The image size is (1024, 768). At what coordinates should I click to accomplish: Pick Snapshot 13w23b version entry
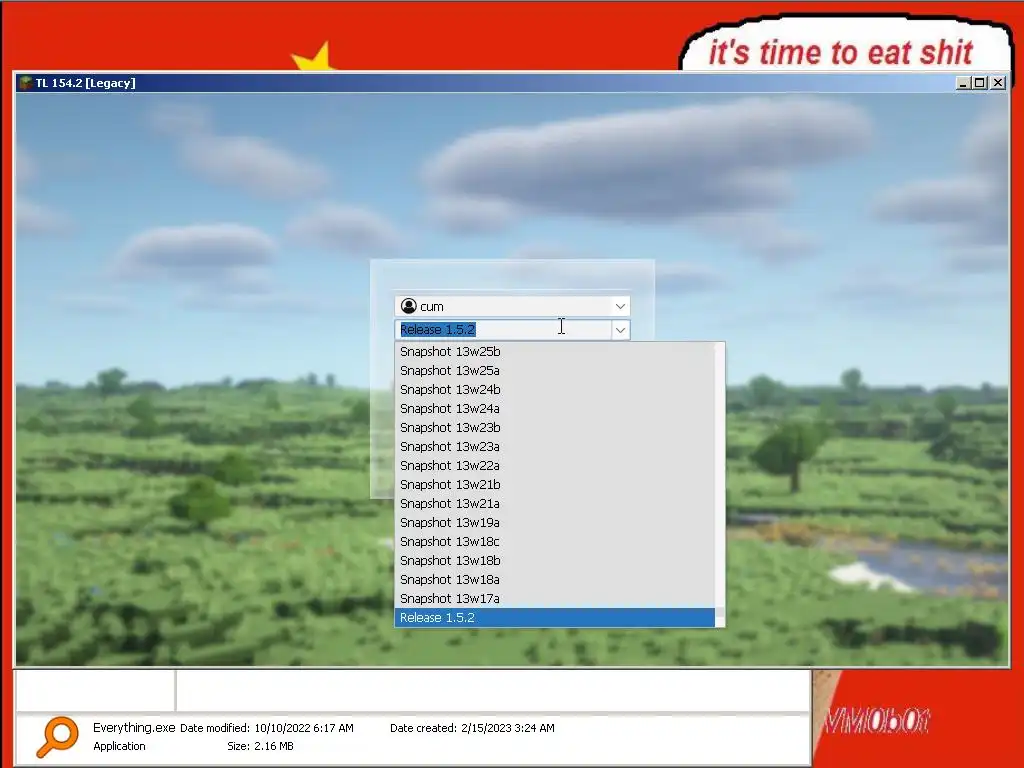pyautogui.click(x=554, y=427)
